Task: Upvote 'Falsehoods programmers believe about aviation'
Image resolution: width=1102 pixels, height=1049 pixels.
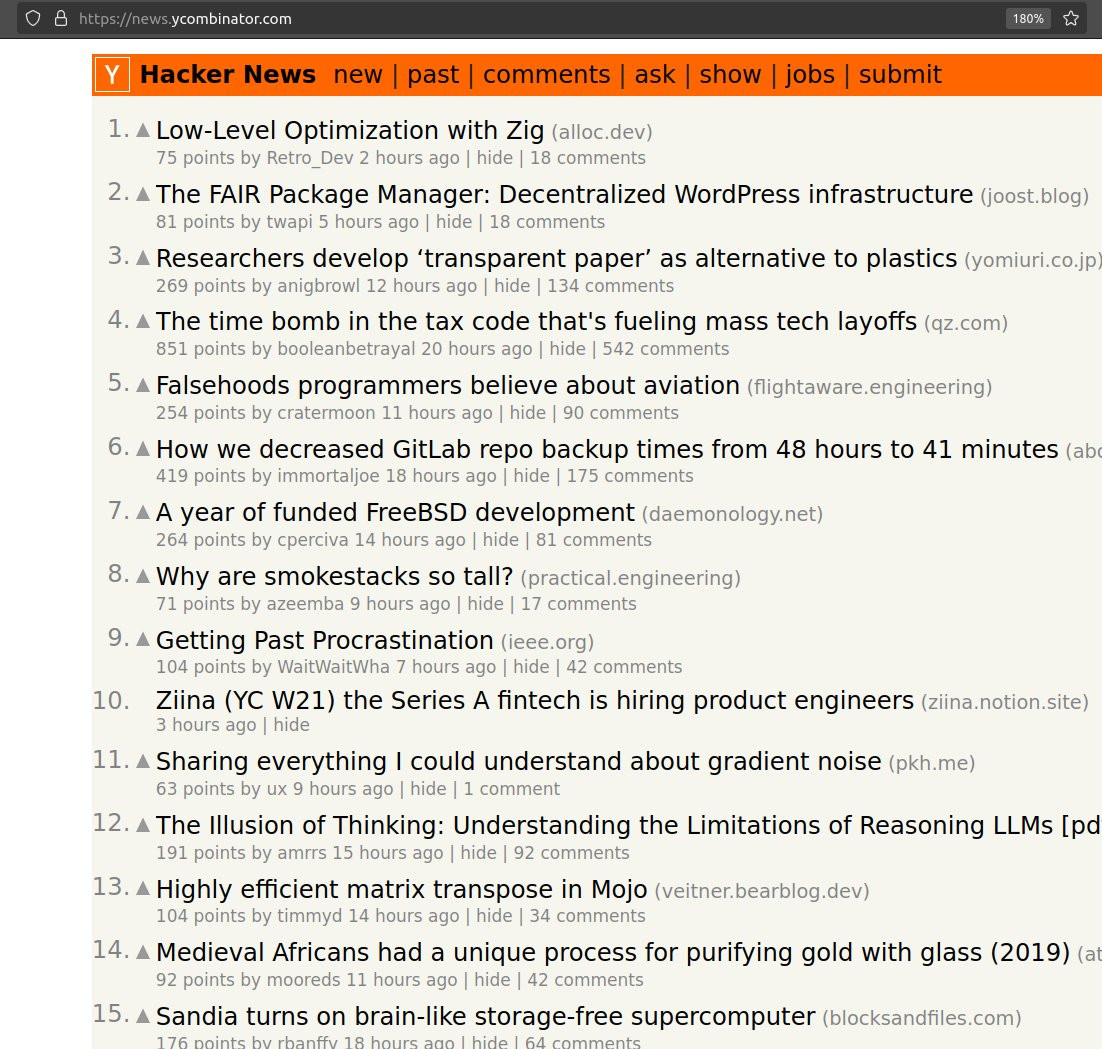Action: point(143,385)
